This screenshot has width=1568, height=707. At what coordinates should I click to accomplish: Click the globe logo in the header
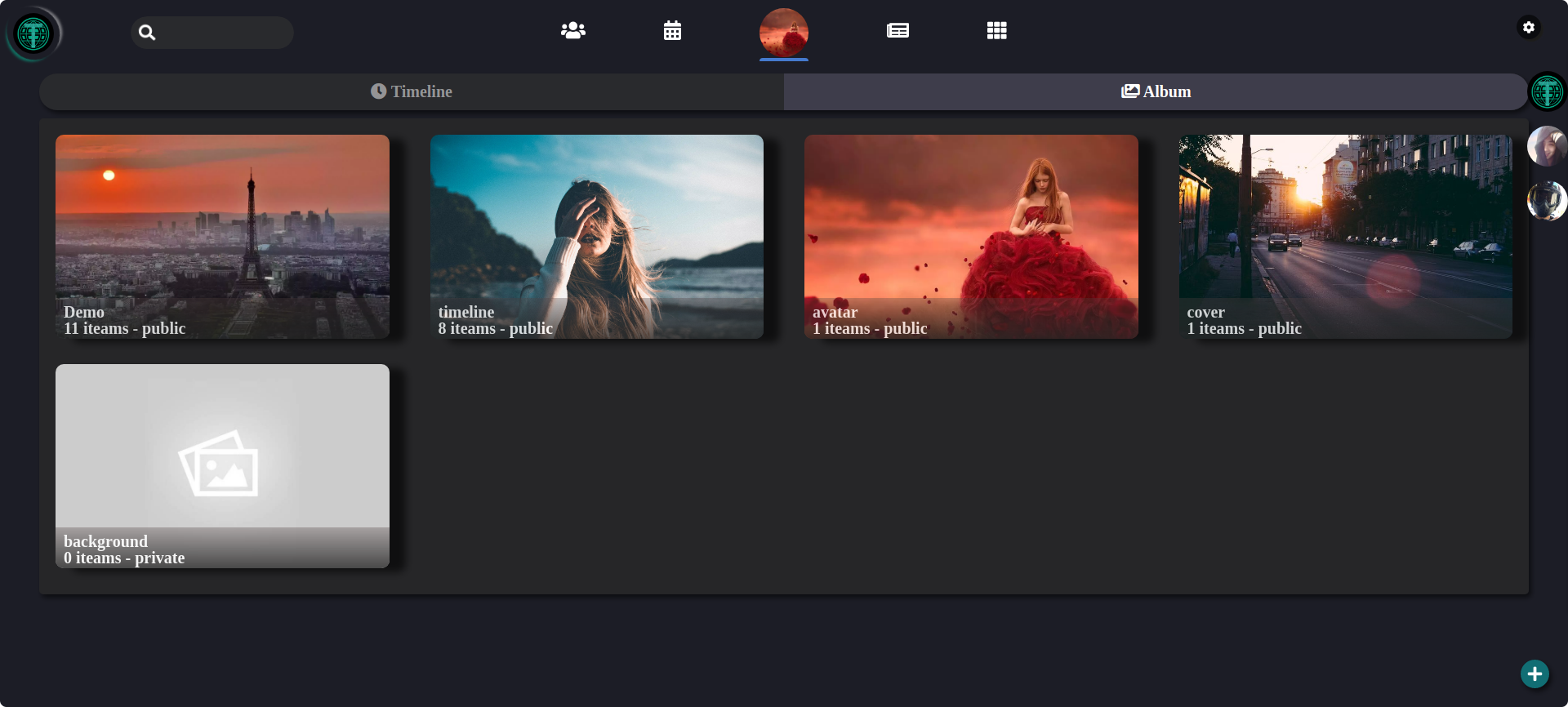pos(33,33)
